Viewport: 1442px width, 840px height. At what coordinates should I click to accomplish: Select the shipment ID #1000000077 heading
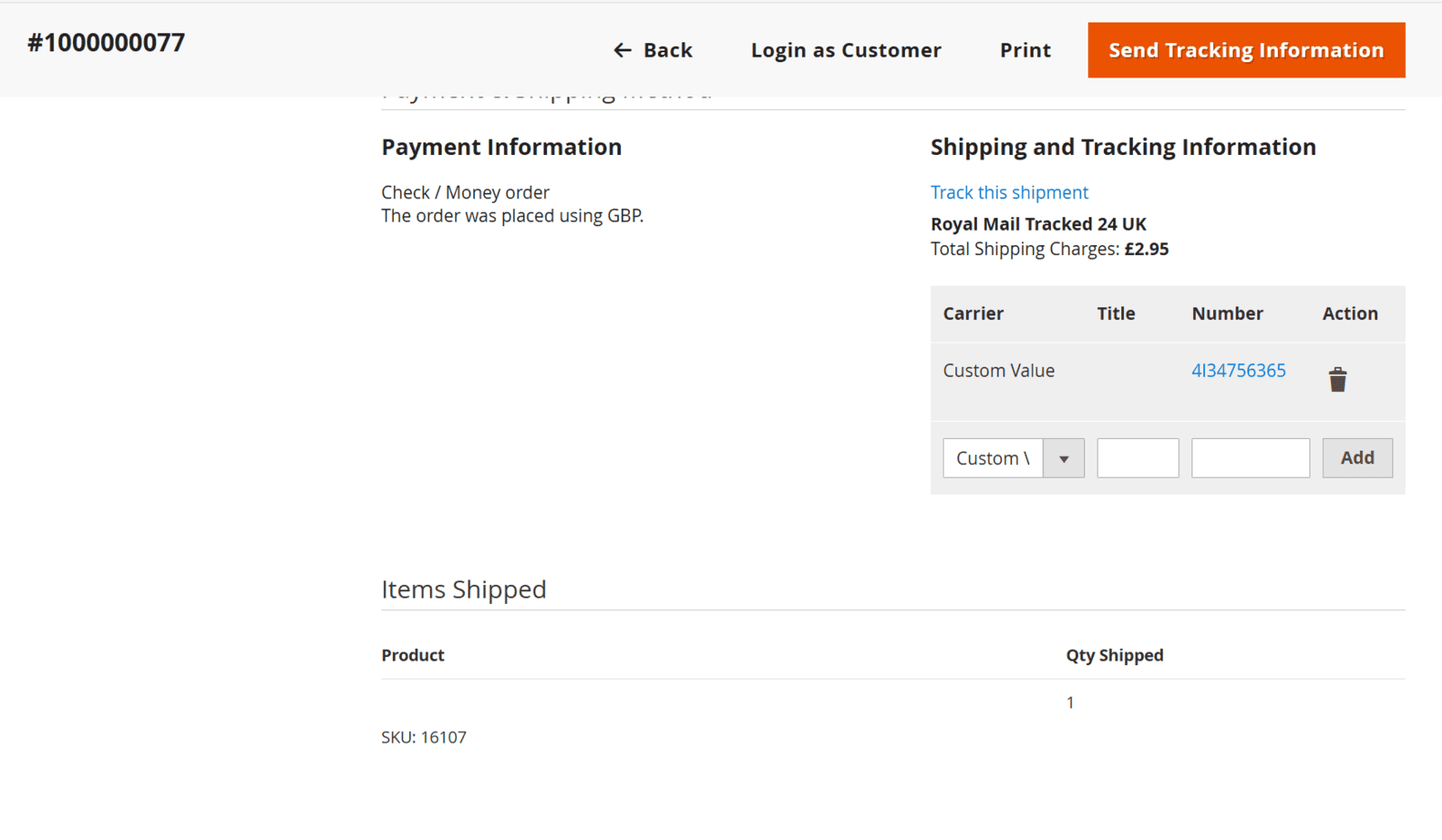106,43
